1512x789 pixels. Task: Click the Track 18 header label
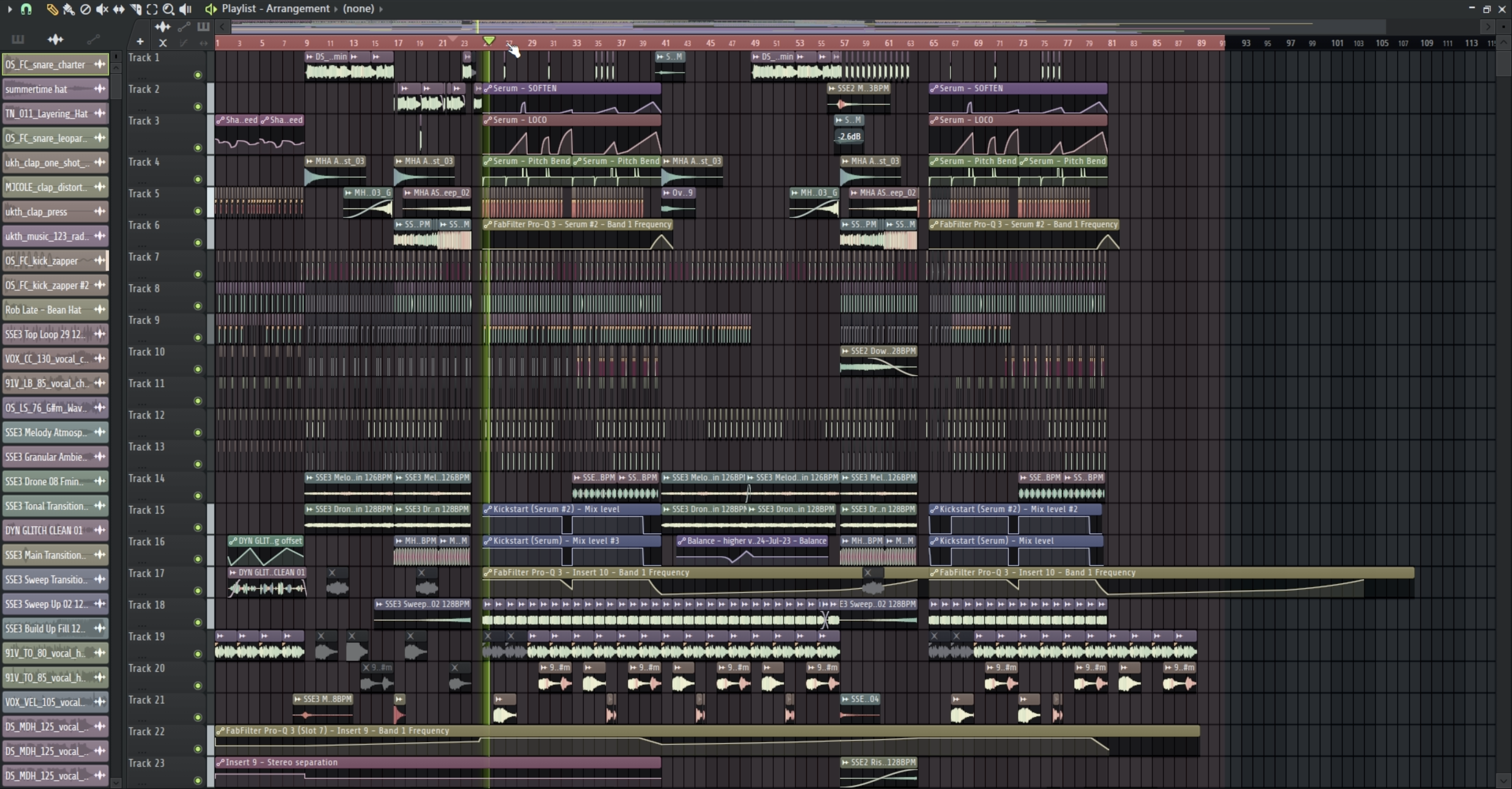click(146, 605)
